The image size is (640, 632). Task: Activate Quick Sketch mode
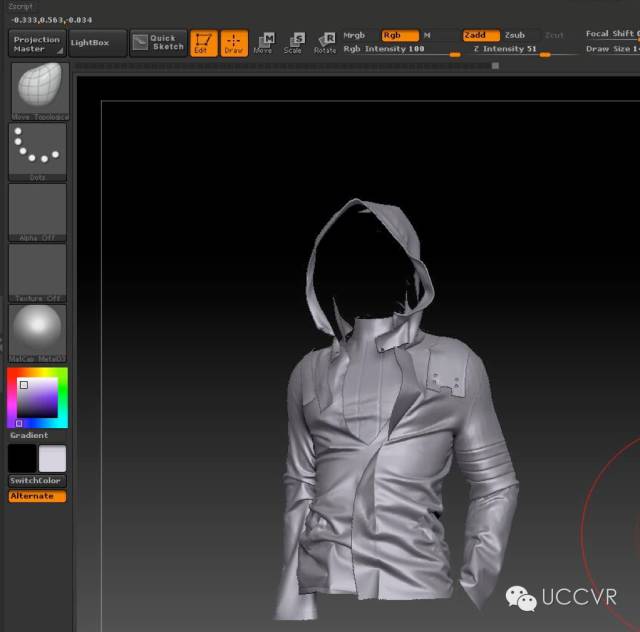[x=158, y=43]
